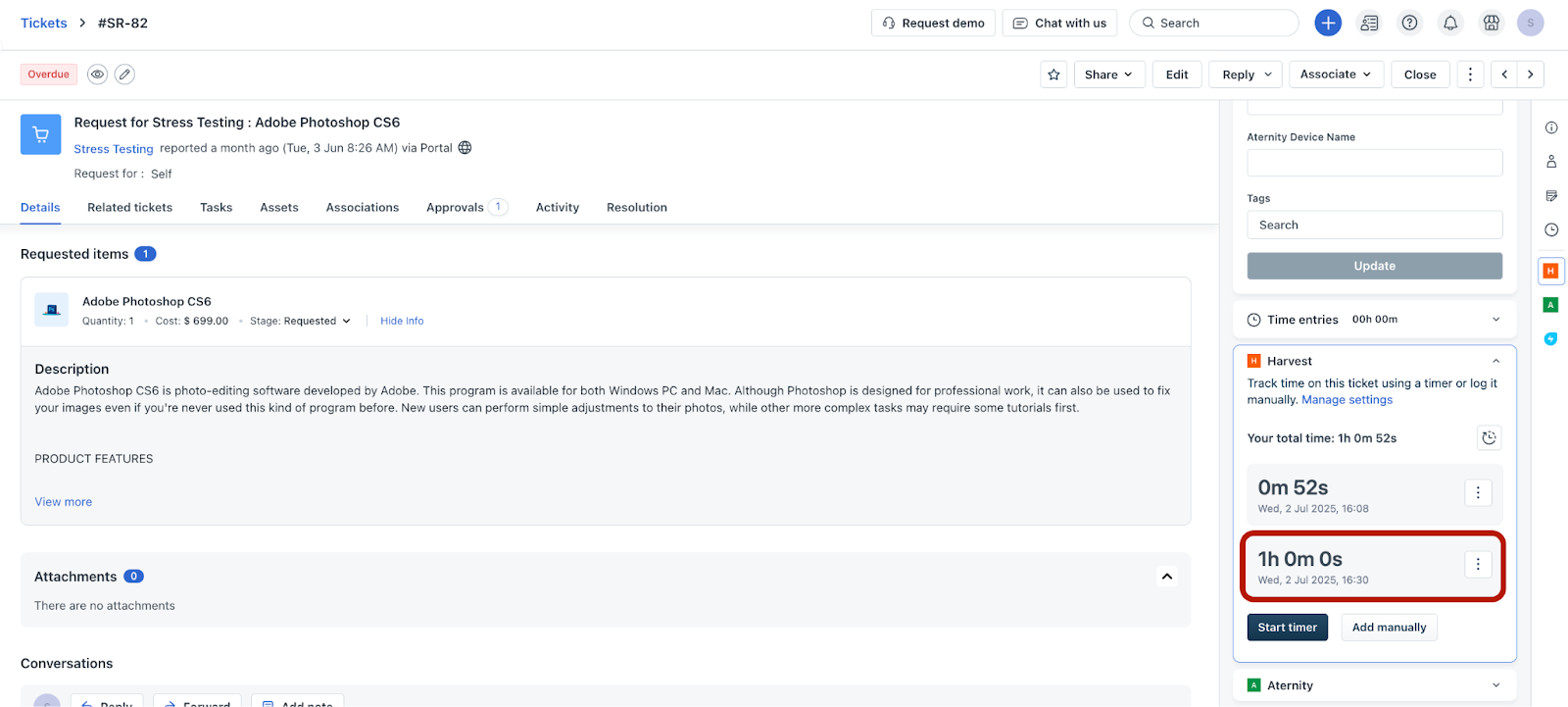Screen dimensions: 1568x707
Task: Open the clock time icon in sidebar
Action: point(1551,230)
